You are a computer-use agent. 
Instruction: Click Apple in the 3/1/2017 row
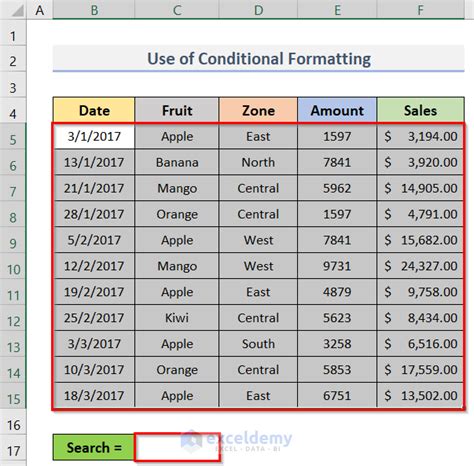(177, 136)
